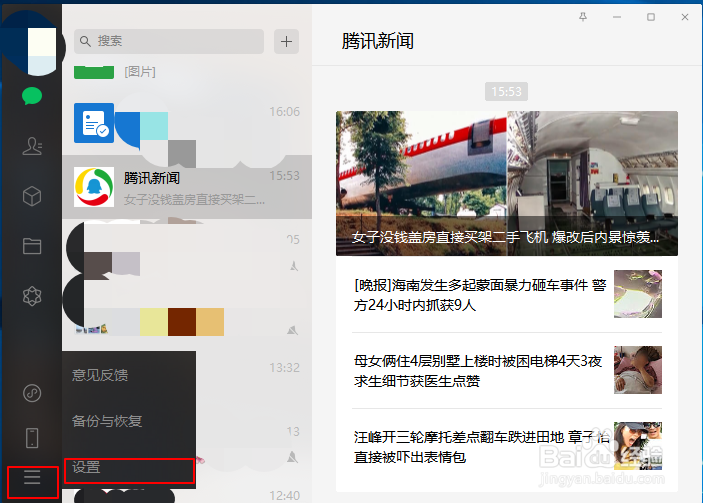This screenshot has height=503, width=703.
Task: Open the chat showing [图片]
Action: point(187,71)
